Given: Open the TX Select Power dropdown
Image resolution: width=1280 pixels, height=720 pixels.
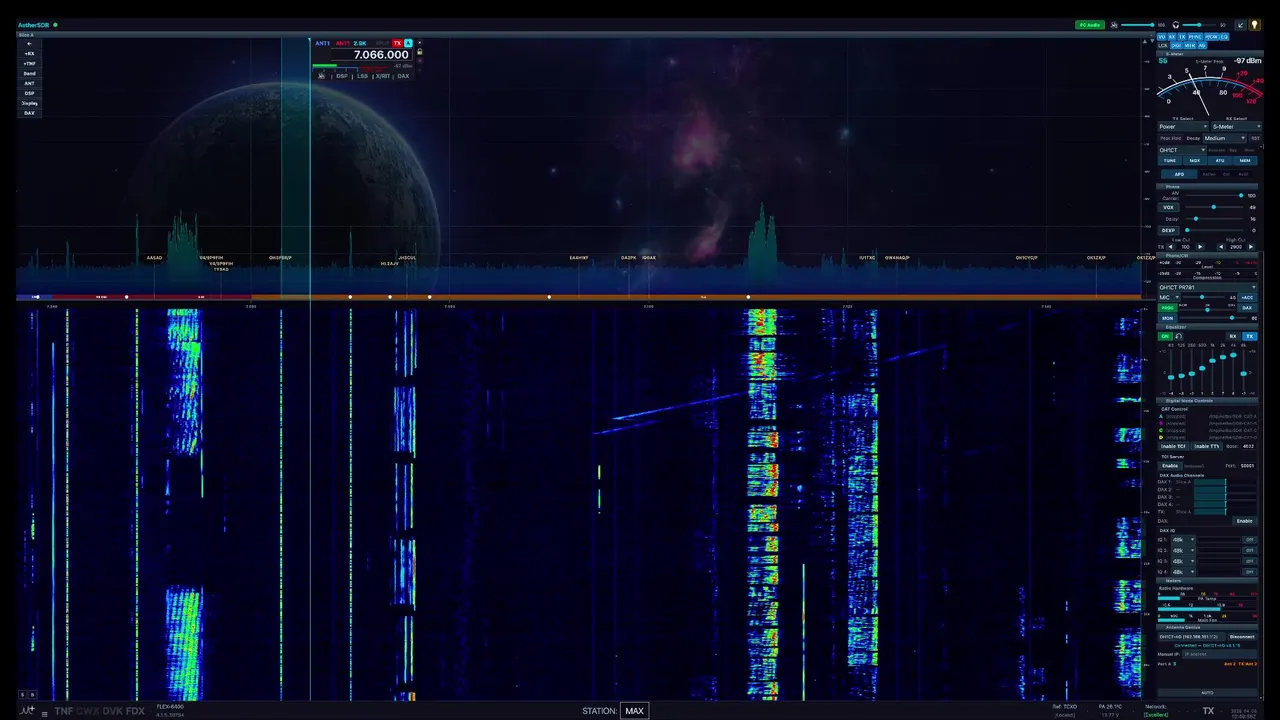Looking at the screenshot, I should click(1183, 127).
